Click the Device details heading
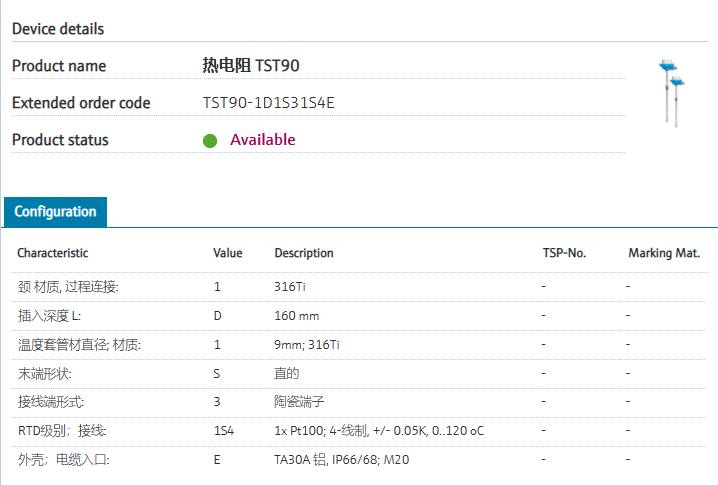This screenshot has height=485, width=718. click(58, 29)
